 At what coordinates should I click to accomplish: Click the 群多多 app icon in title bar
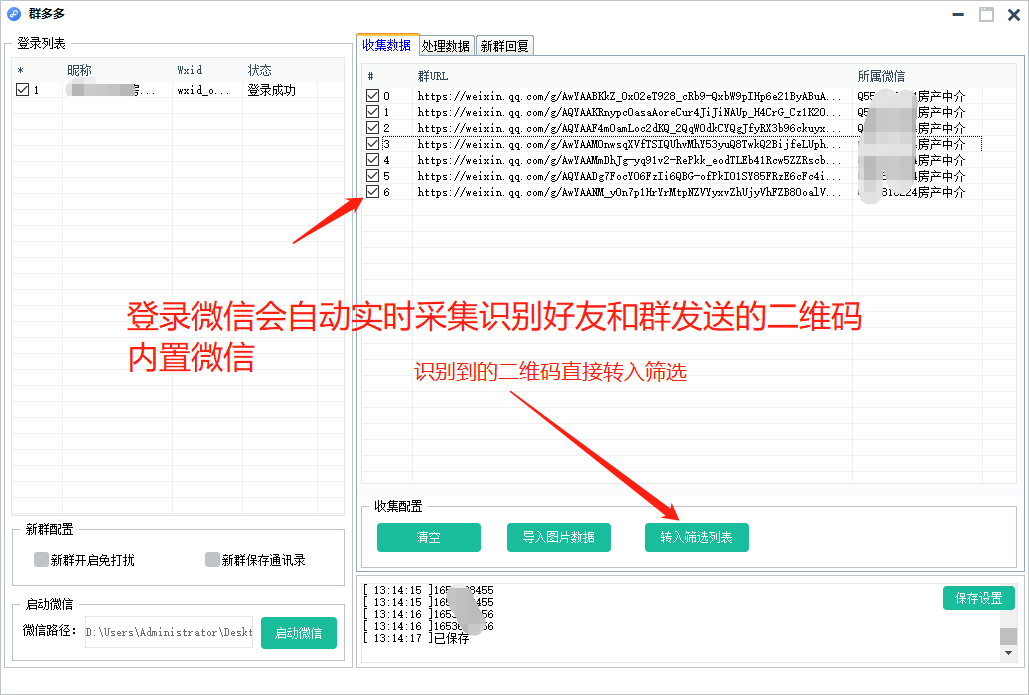pyautogui.click(x=14, y=14)
